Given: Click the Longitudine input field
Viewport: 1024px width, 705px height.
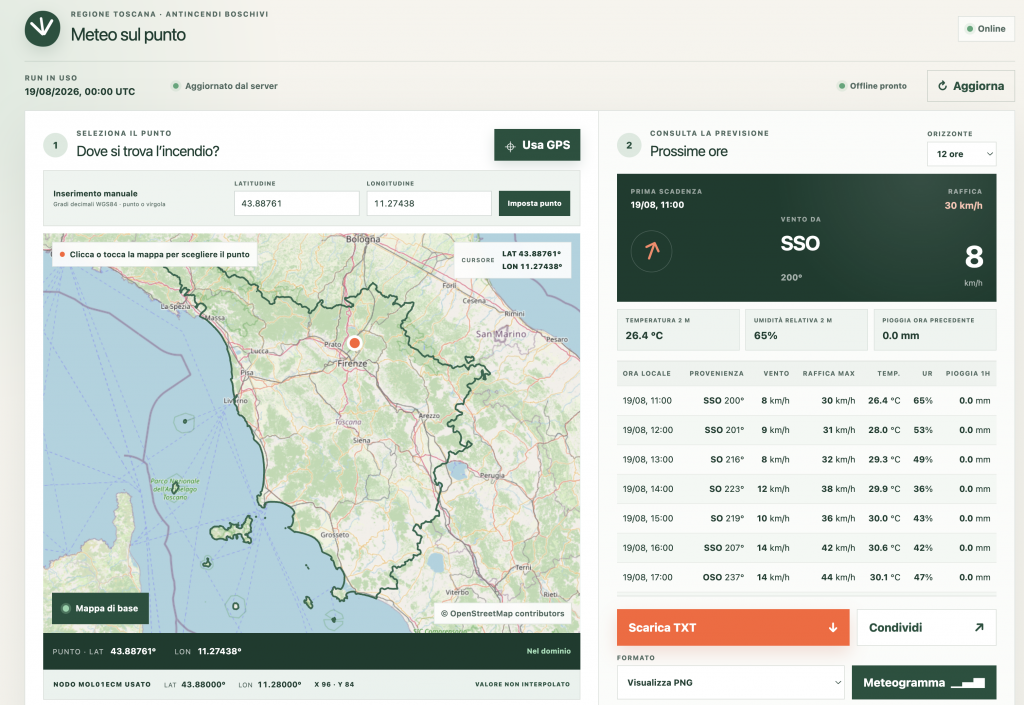Looking at the screenshot, I should (x=428, y=203).
